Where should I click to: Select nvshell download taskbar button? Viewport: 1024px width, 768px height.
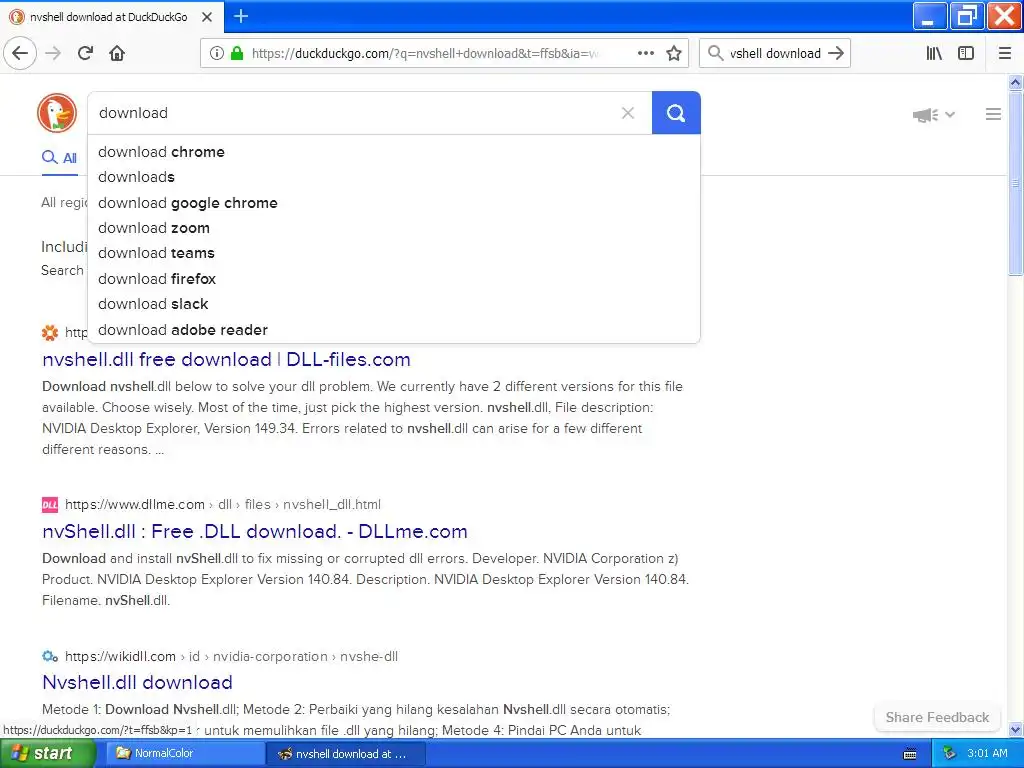[x=346, y=754]
